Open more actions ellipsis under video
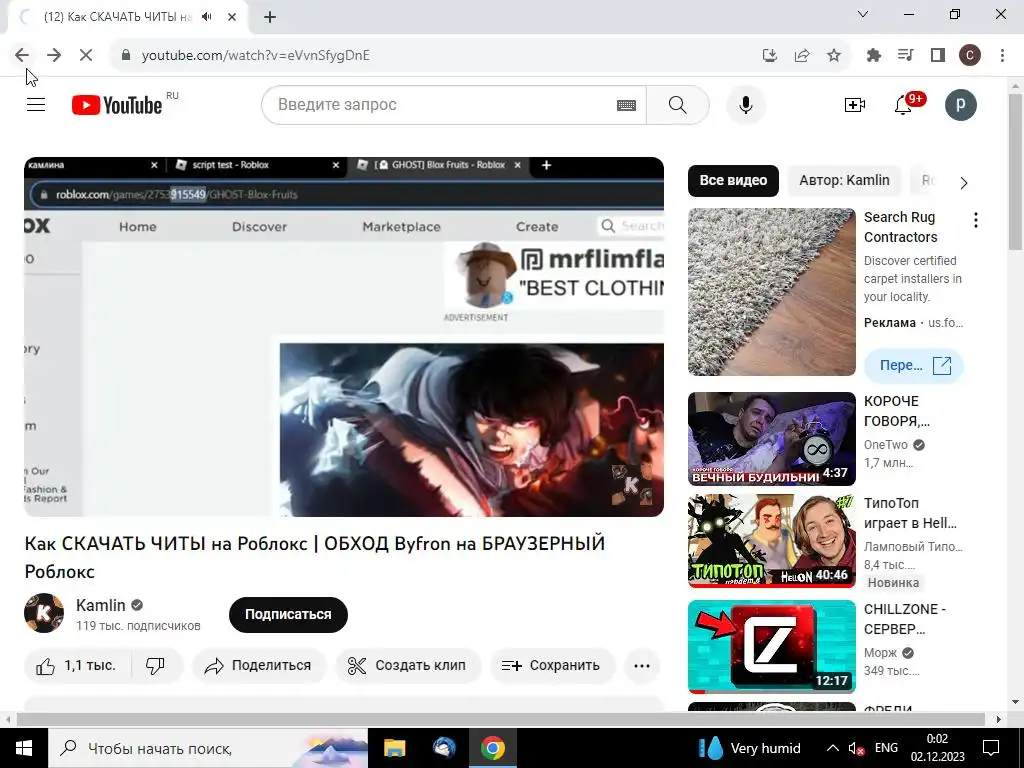This screenshot has width=1024, height=768. [x=642, y=665]
